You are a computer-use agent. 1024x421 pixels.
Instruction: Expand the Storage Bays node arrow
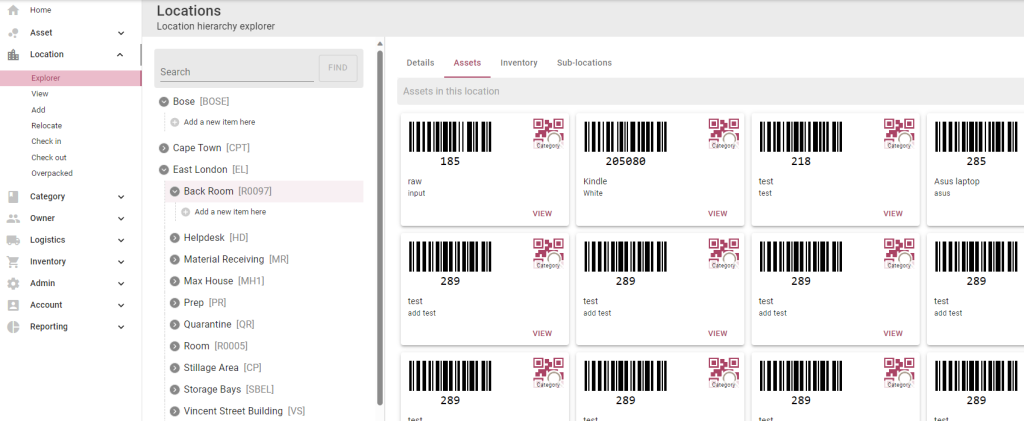click(x=174, y=390)
